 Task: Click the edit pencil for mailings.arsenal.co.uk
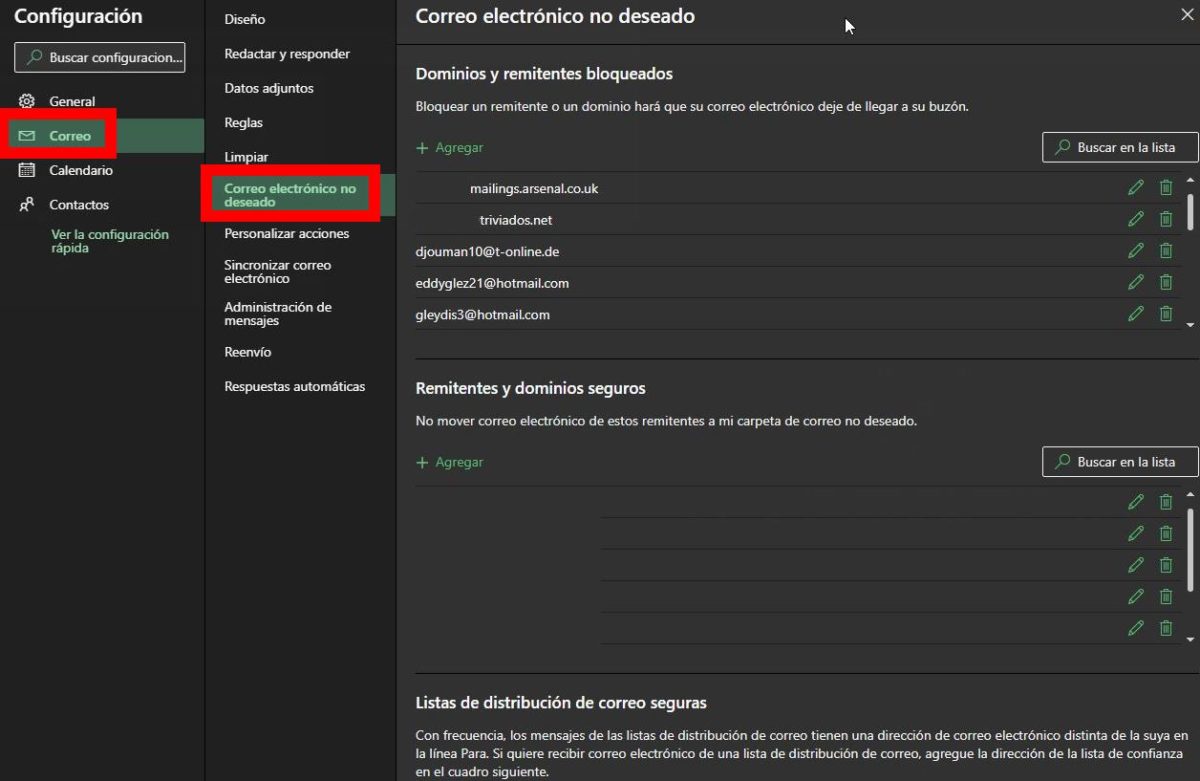point(1135,188)
